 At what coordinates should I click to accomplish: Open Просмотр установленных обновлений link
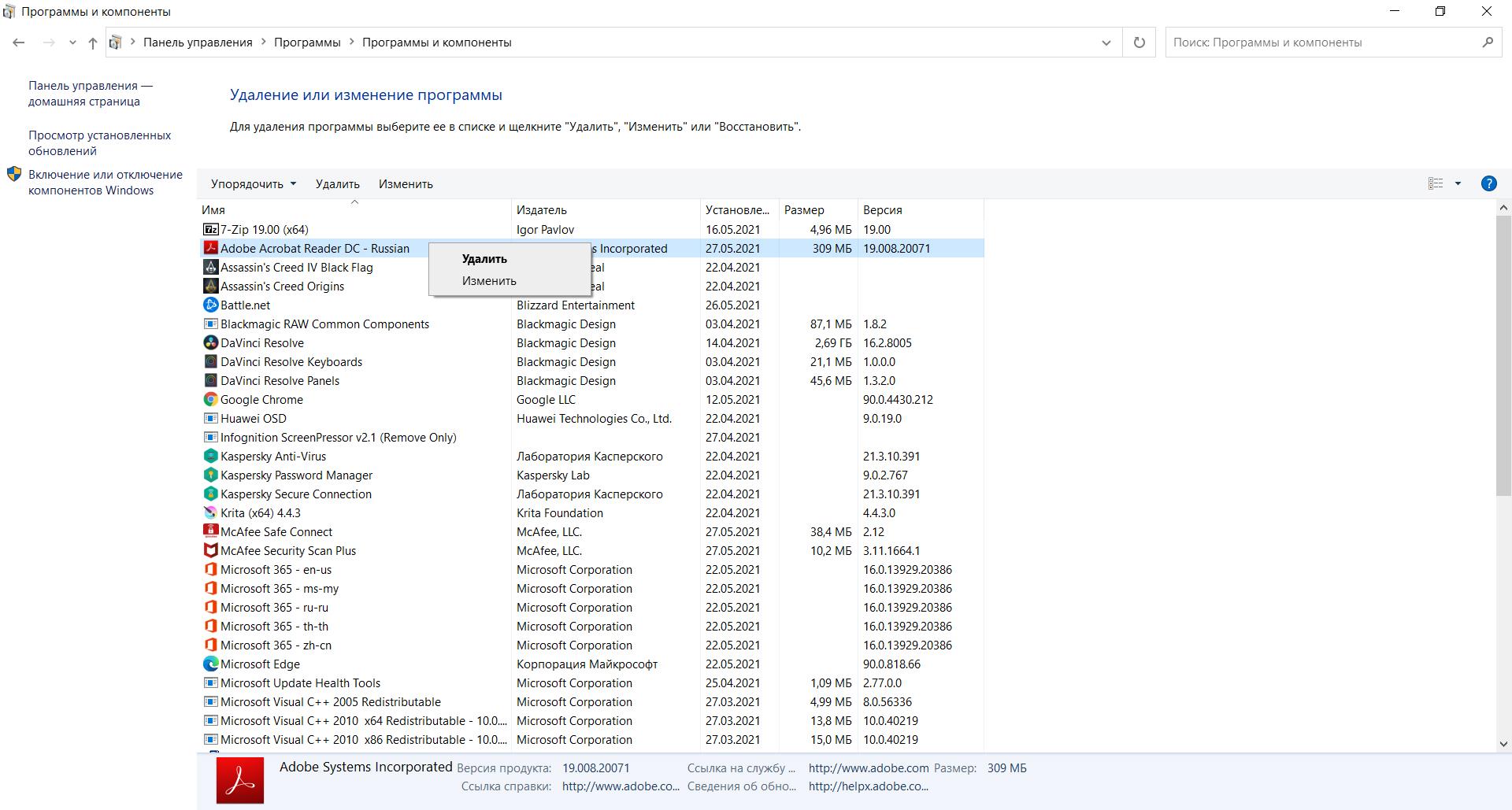[100, 143]
